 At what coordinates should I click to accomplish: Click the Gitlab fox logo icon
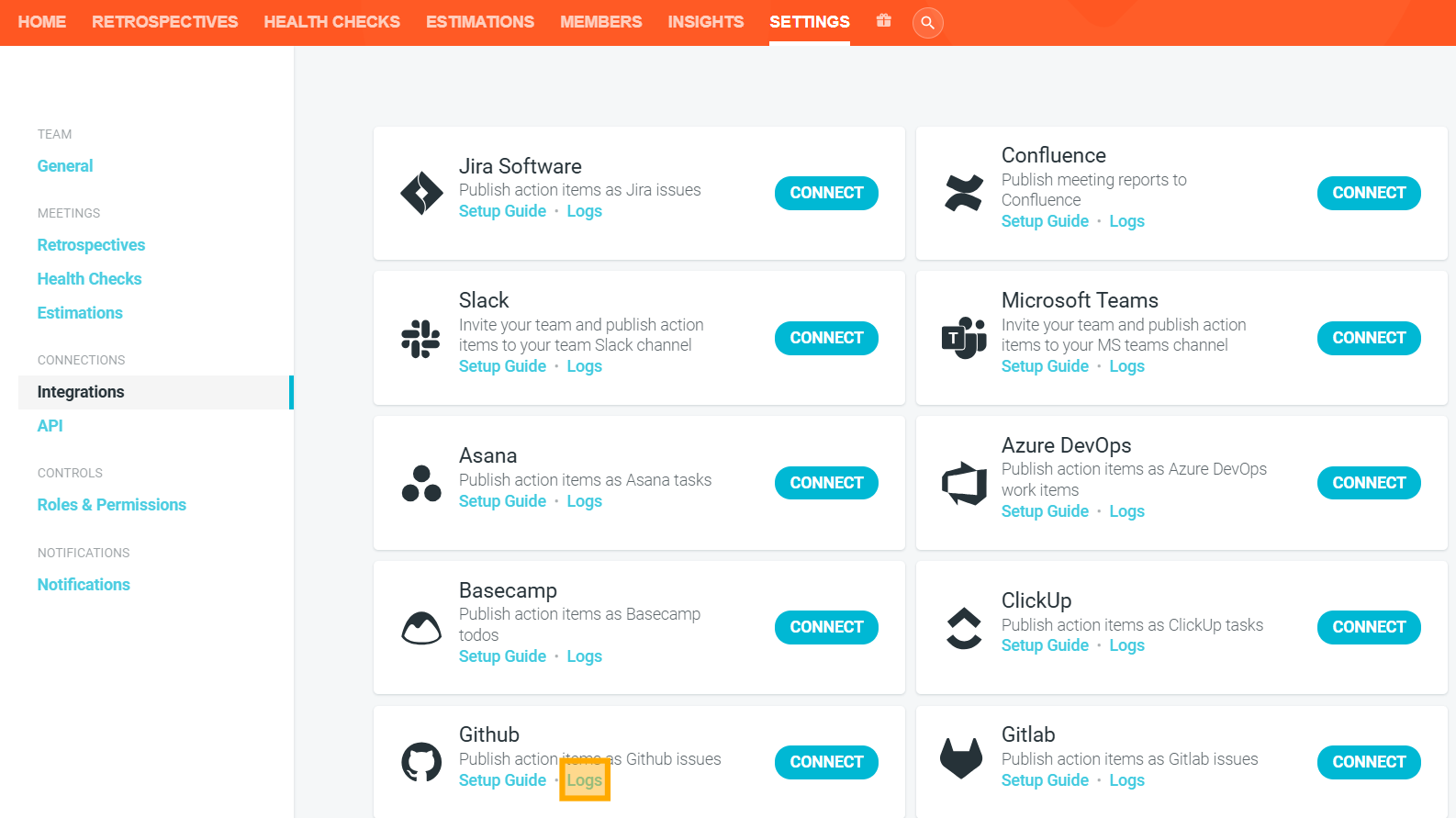(961, 759)
